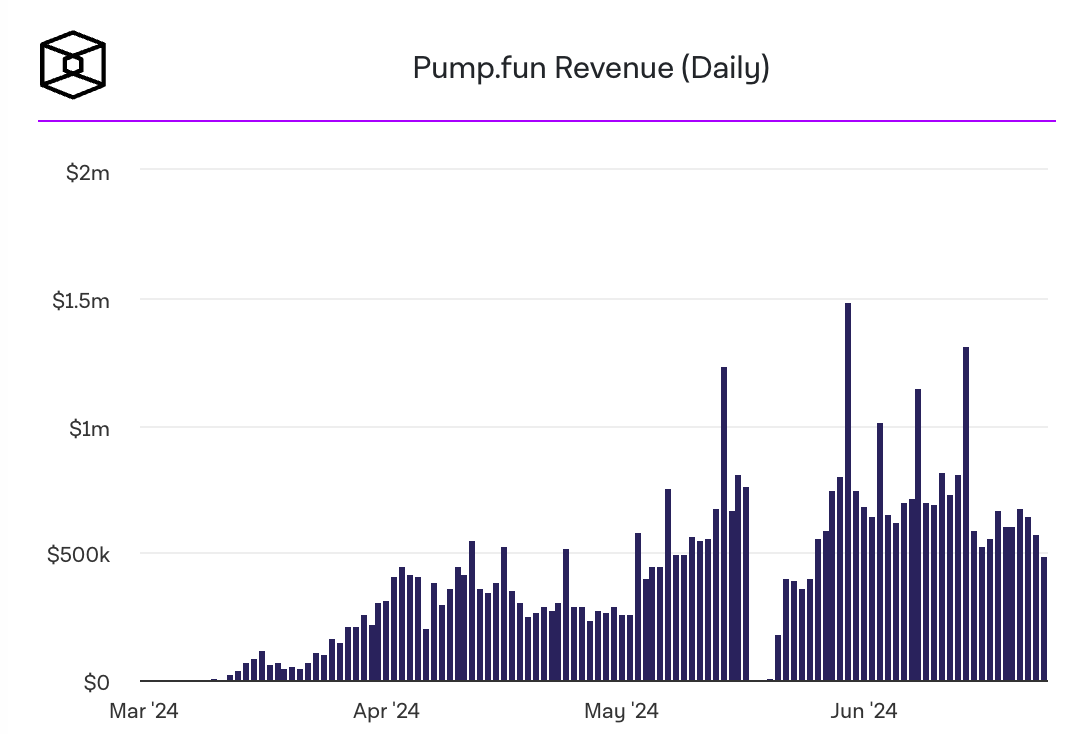Click the $2m y-axis label
This screenshot has width=1074, height=734.
tap(87, 172)
